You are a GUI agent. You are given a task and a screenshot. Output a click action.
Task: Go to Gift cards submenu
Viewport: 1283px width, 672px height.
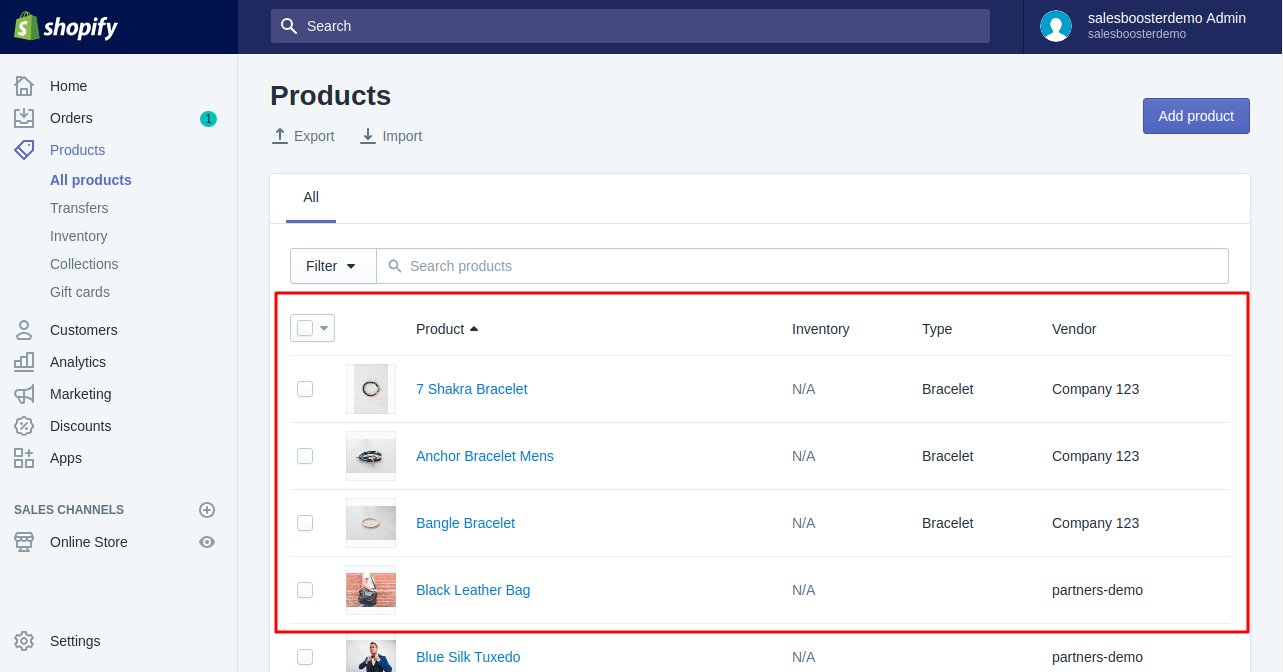click(80, 292)
